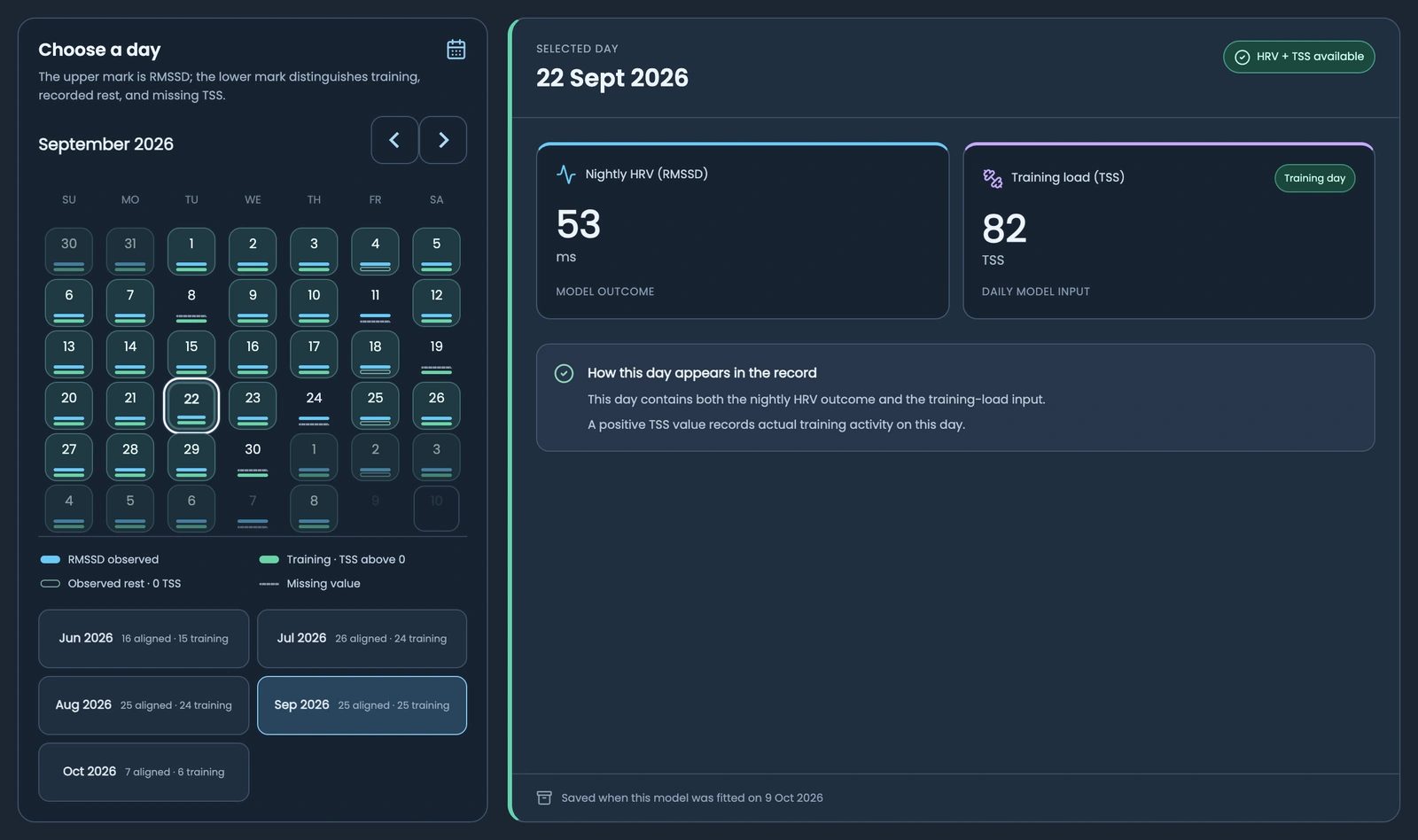
Task: Click the Training day badge
Action: click(1314, 178)
